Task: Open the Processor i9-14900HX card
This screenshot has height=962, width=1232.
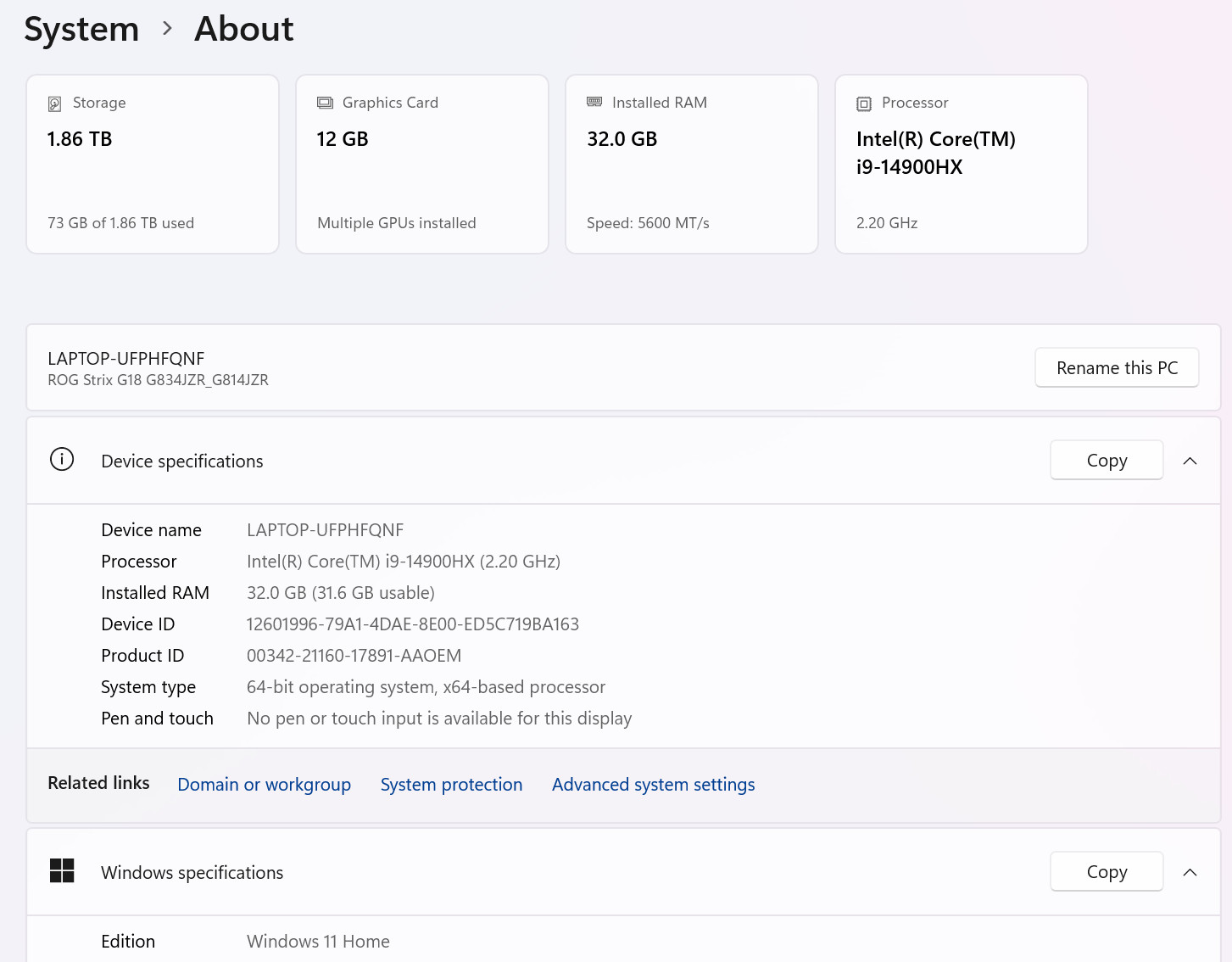Action: point(962,164)
